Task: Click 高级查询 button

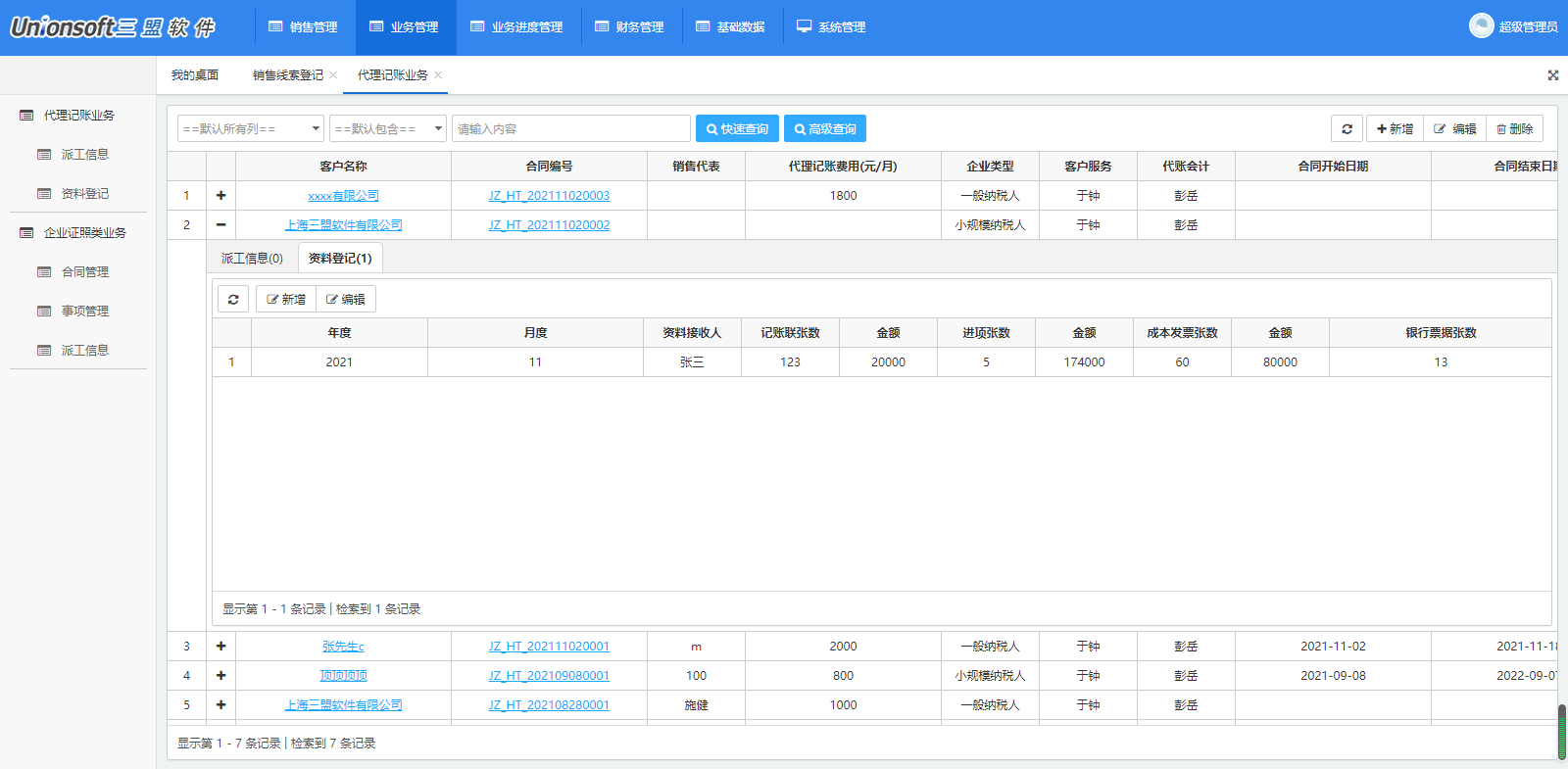Action: click(x=825, y=128)
